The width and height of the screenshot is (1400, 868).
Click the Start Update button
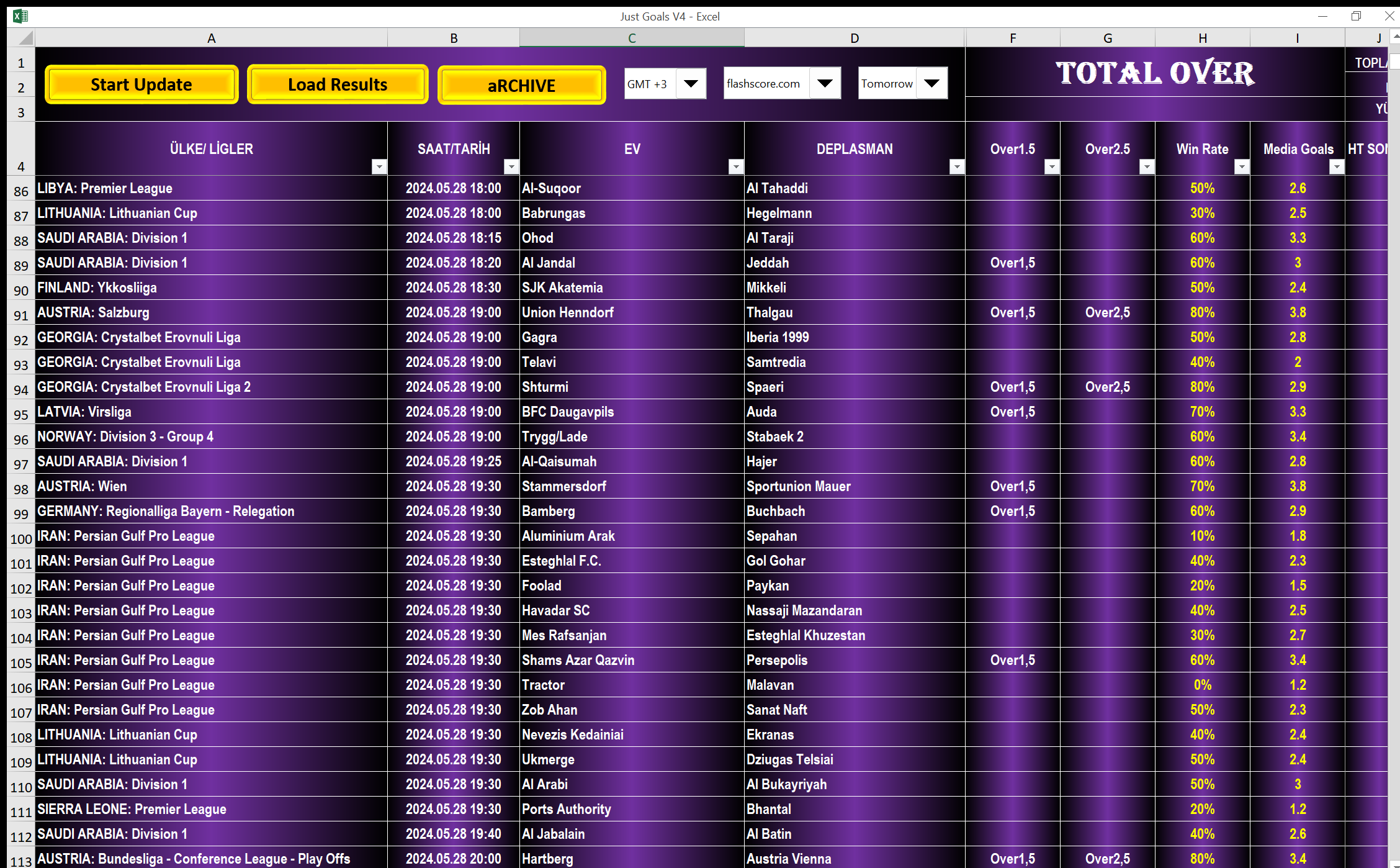[141, 84]
